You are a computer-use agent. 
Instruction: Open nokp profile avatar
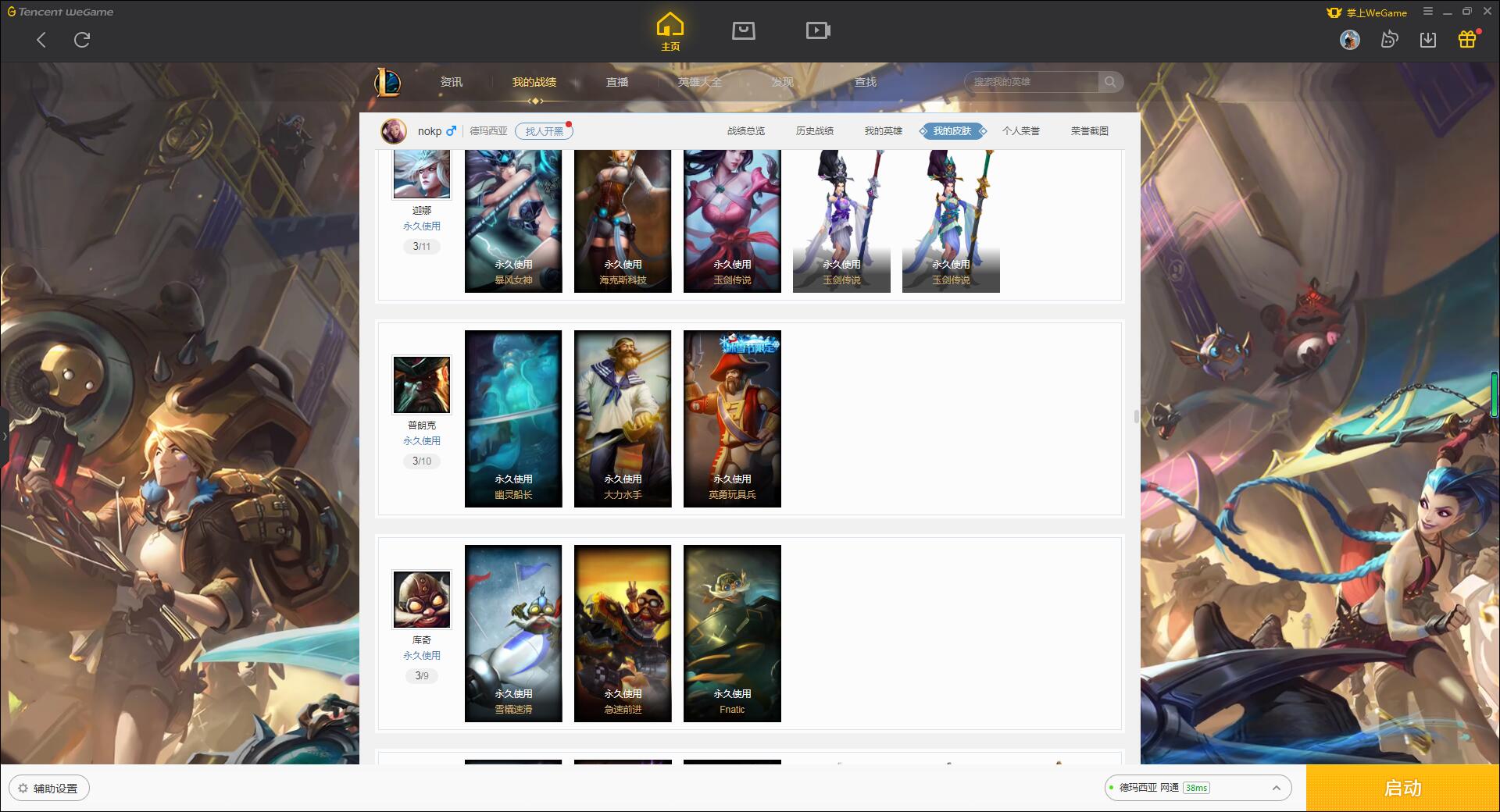[394, 131]
